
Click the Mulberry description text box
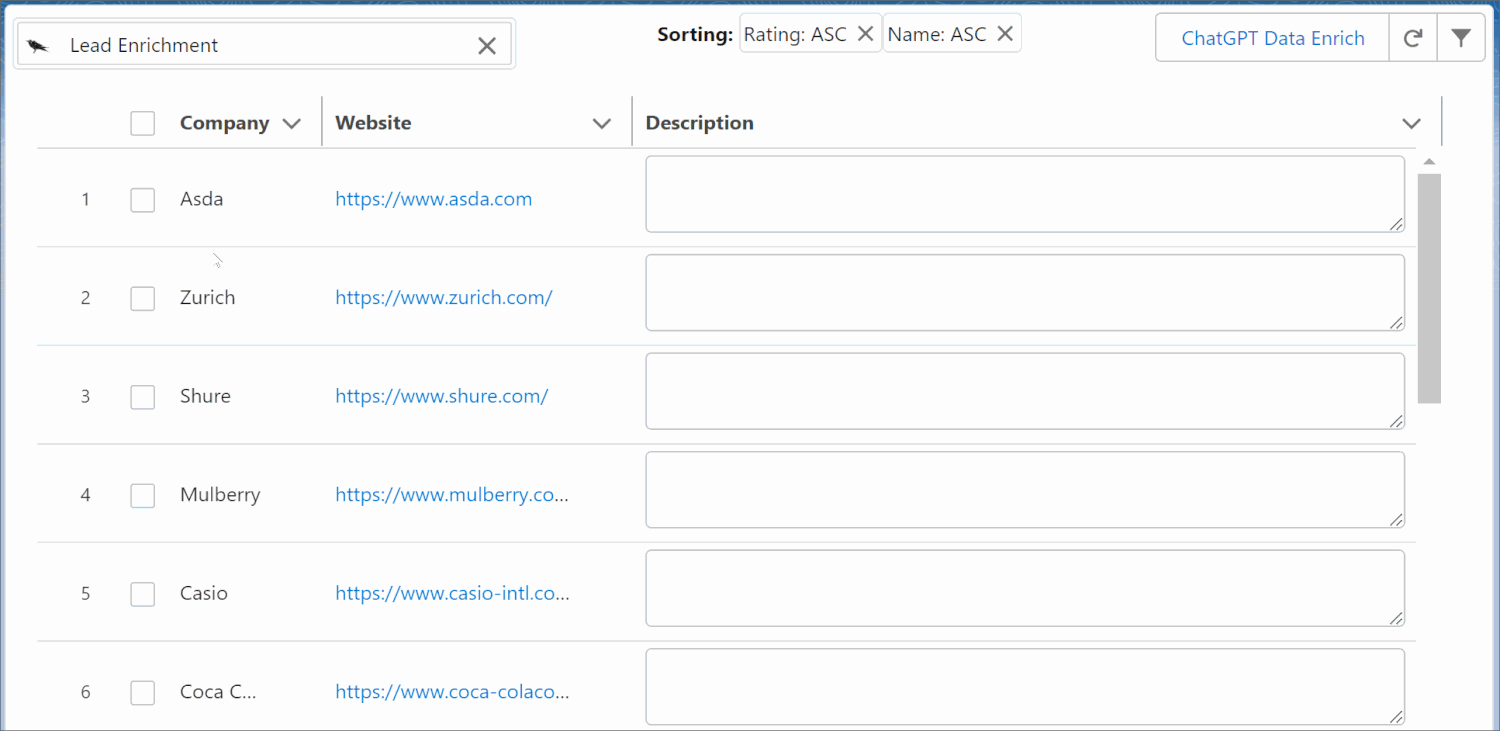tap(1025, 490)
